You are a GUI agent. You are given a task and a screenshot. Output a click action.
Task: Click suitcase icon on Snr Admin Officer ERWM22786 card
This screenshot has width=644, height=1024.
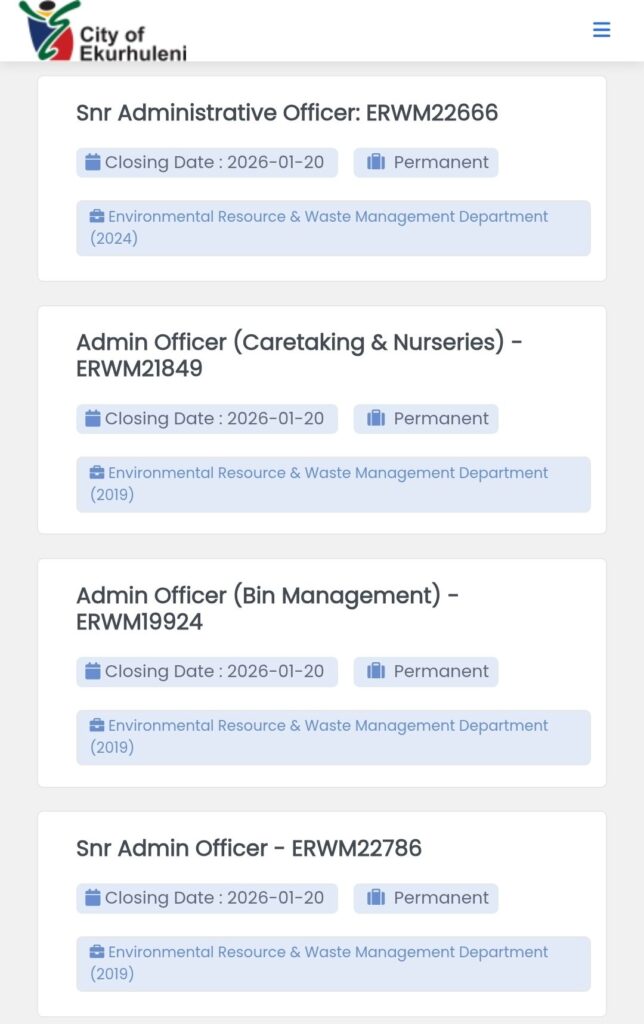[376, 898]
